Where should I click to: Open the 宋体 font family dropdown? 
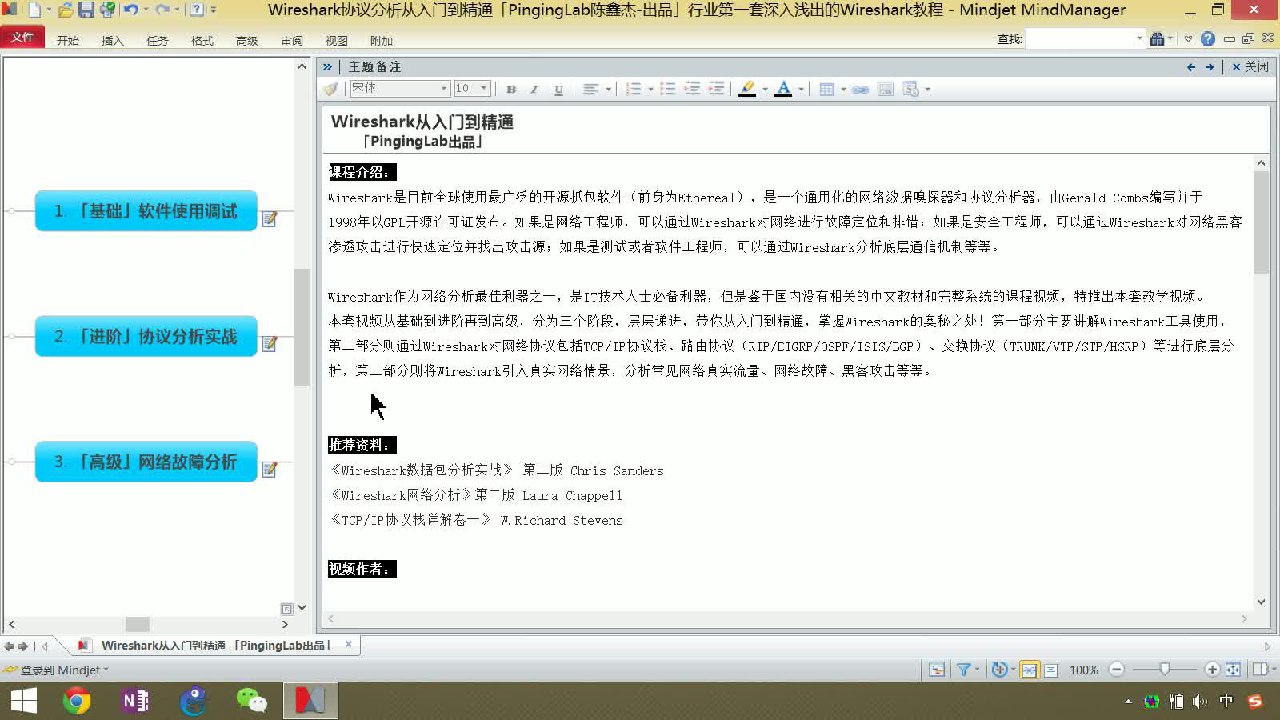444,88
